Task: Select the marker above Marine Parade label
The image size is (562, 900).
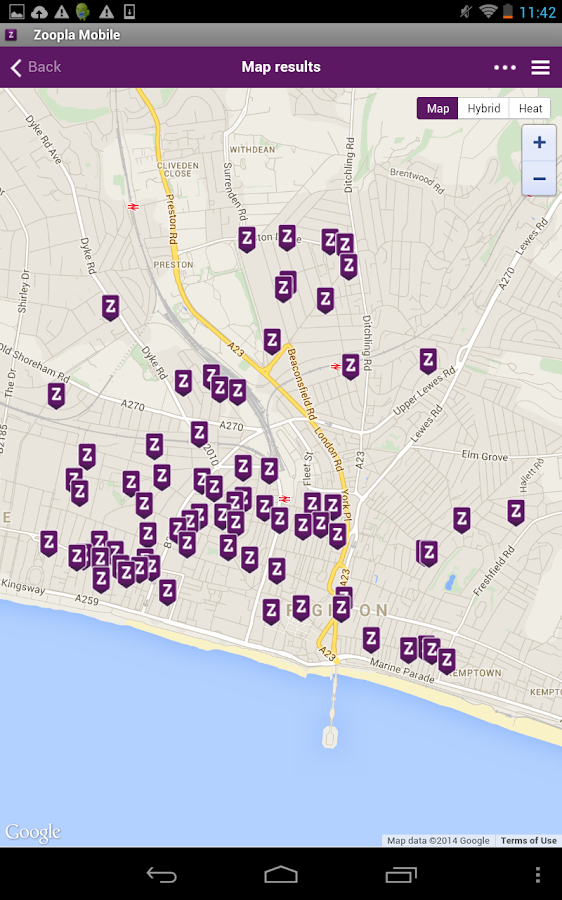Action: [371, 639]
